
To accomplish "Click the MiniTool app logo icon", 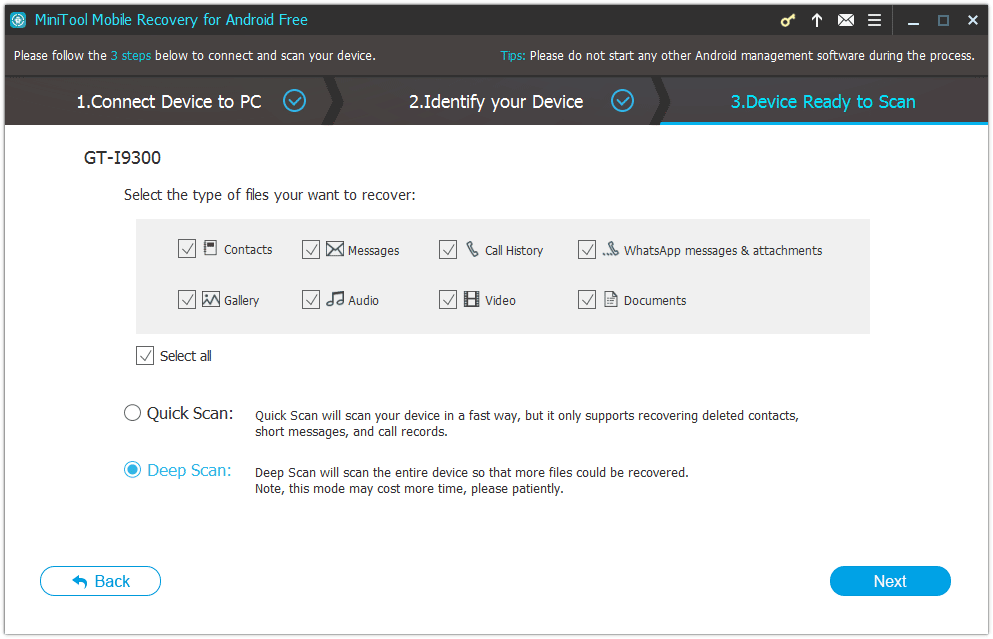I will click(x=17, y=20).
